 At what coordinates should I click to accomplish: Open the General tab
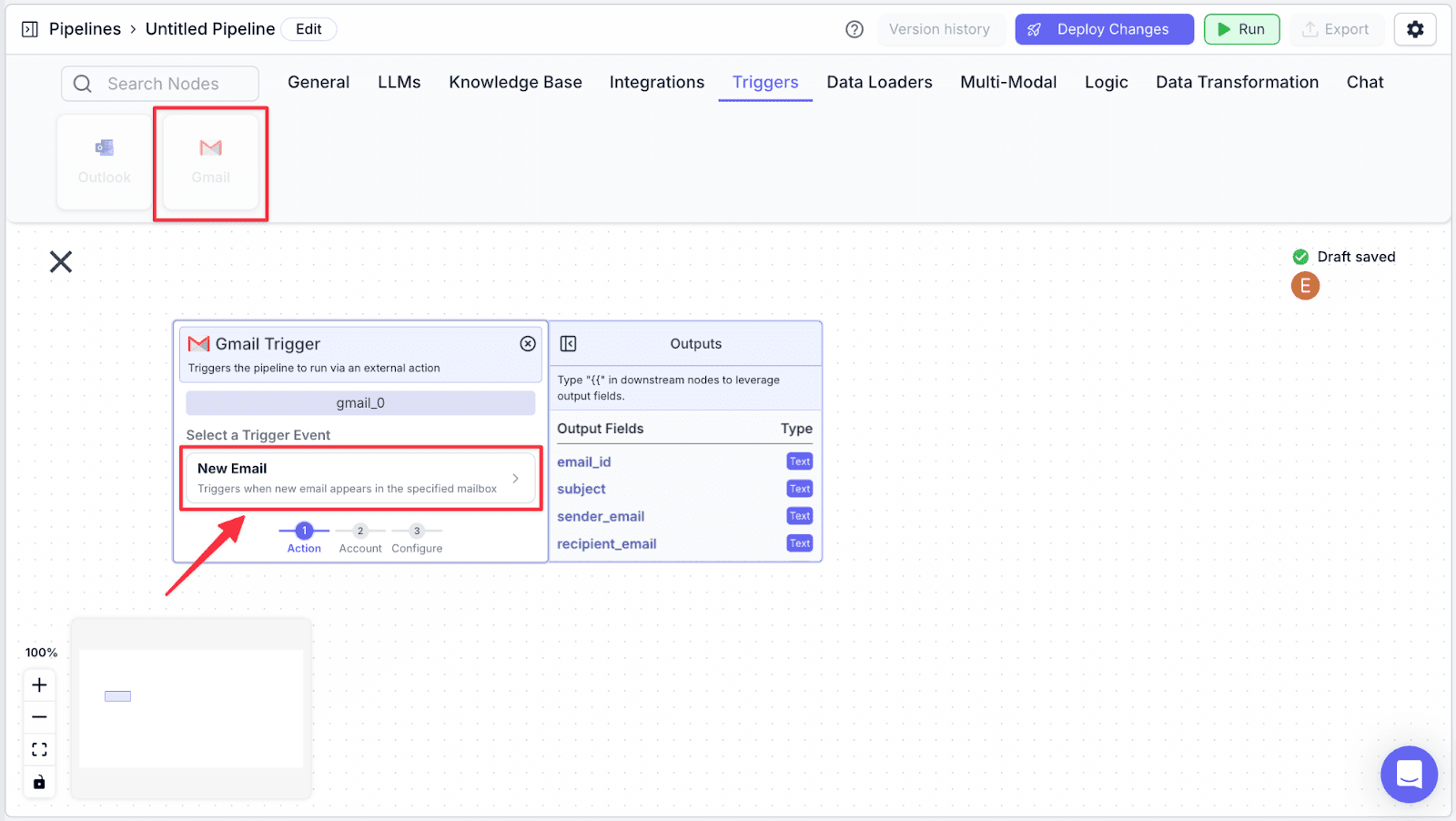coord(318,82)
